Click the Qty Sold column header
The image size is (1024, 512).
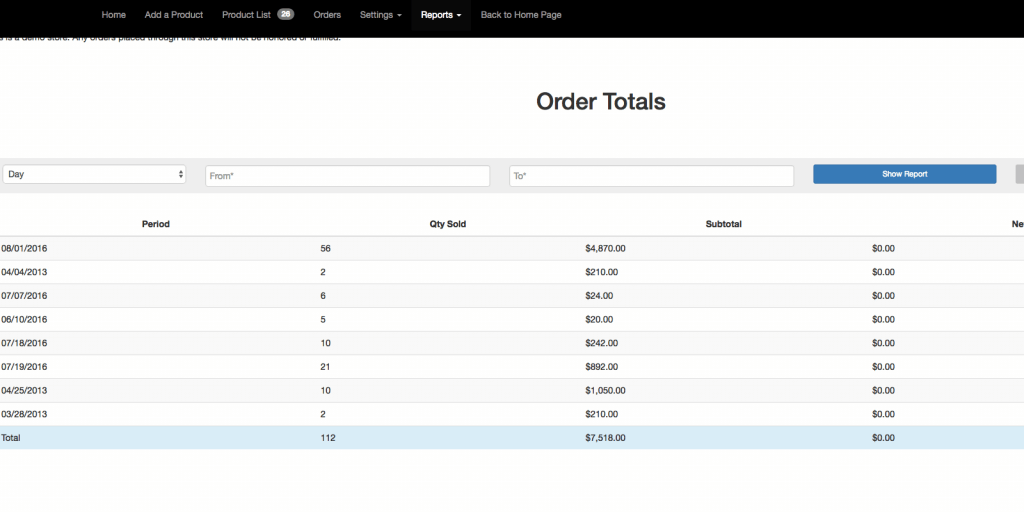(x=448, y=224)
